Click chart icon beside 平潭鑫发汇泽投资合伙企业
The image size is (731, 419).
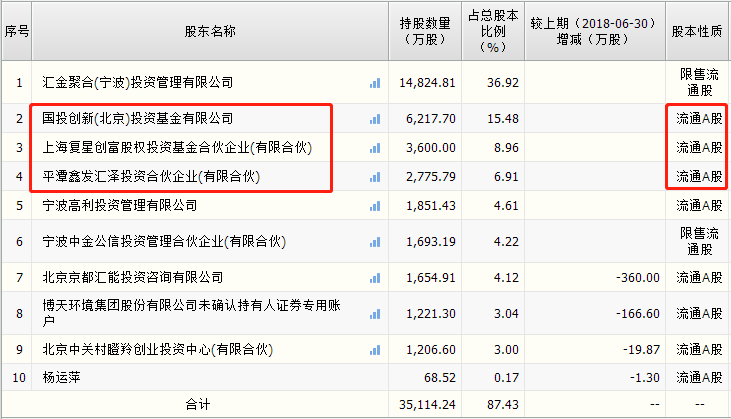(x=375, y=177)
